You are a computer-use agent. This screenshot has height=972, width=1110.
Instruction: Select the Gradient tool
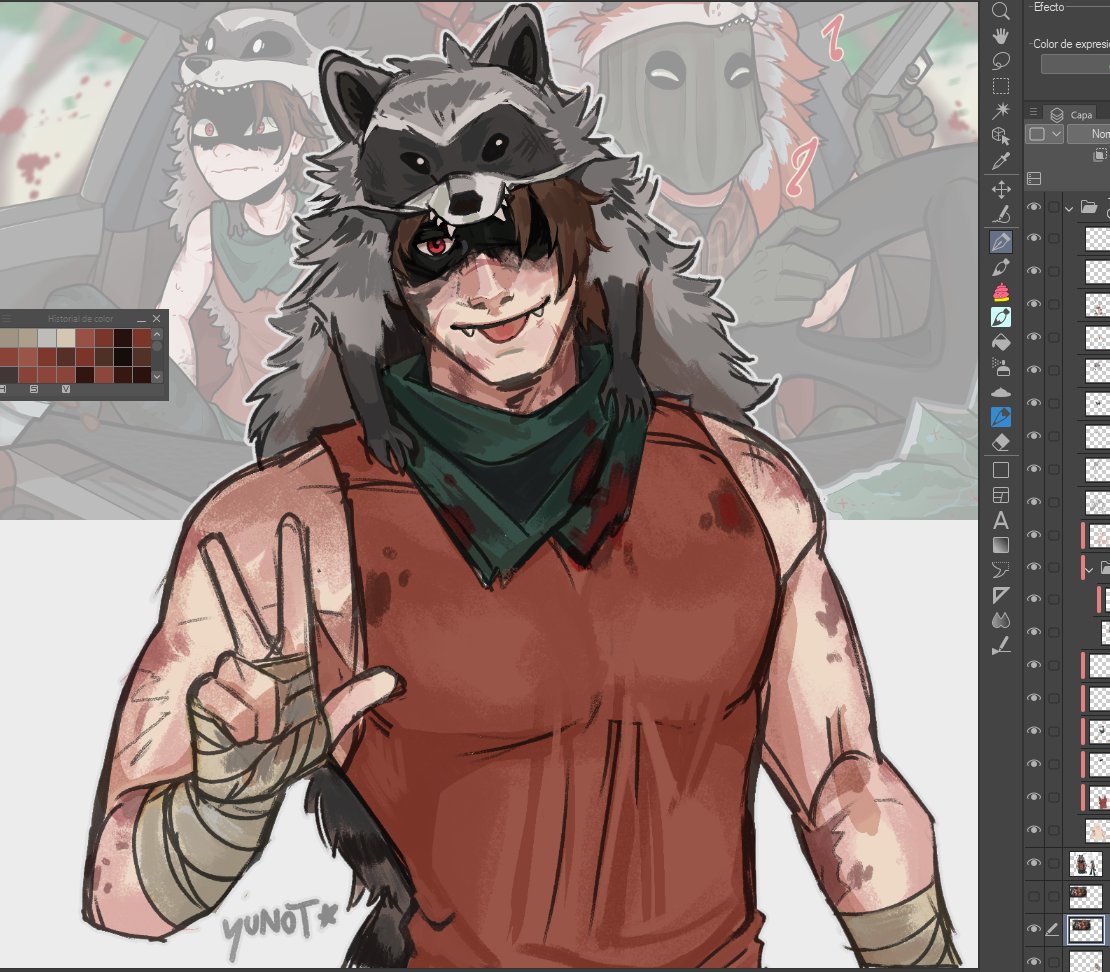1000,545
